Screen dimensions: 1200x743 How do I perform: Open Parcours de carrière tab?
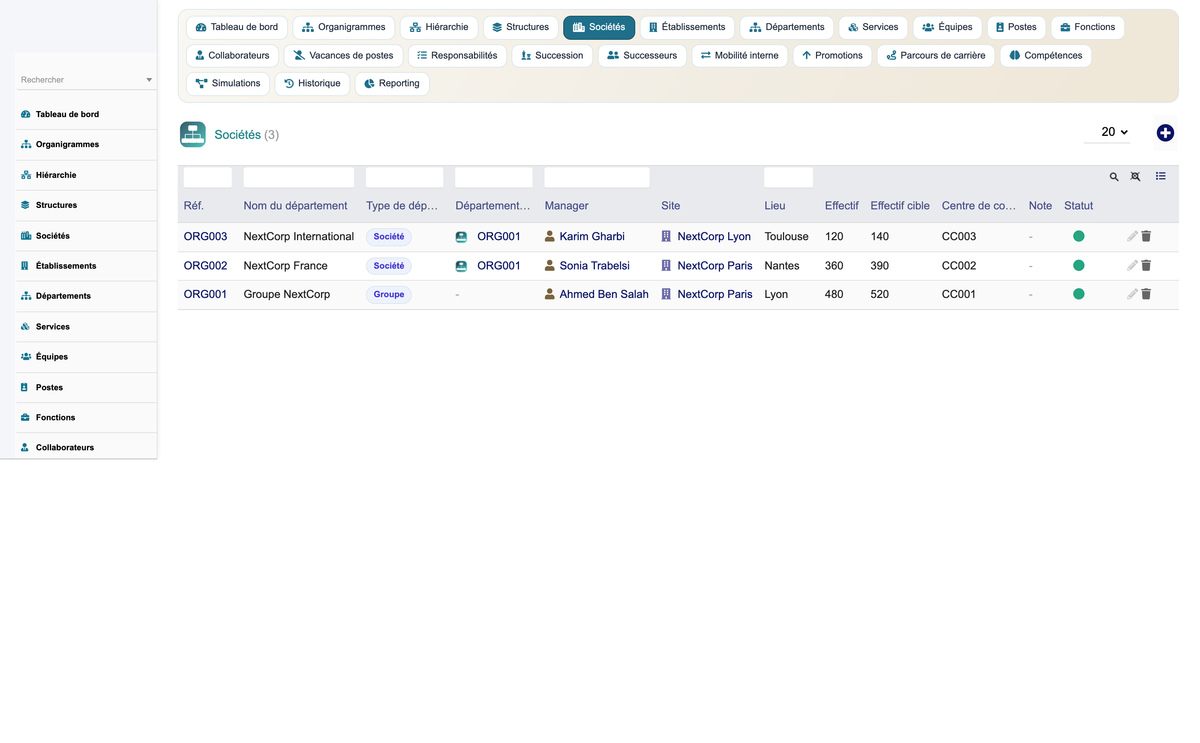(x=936, y=55)
